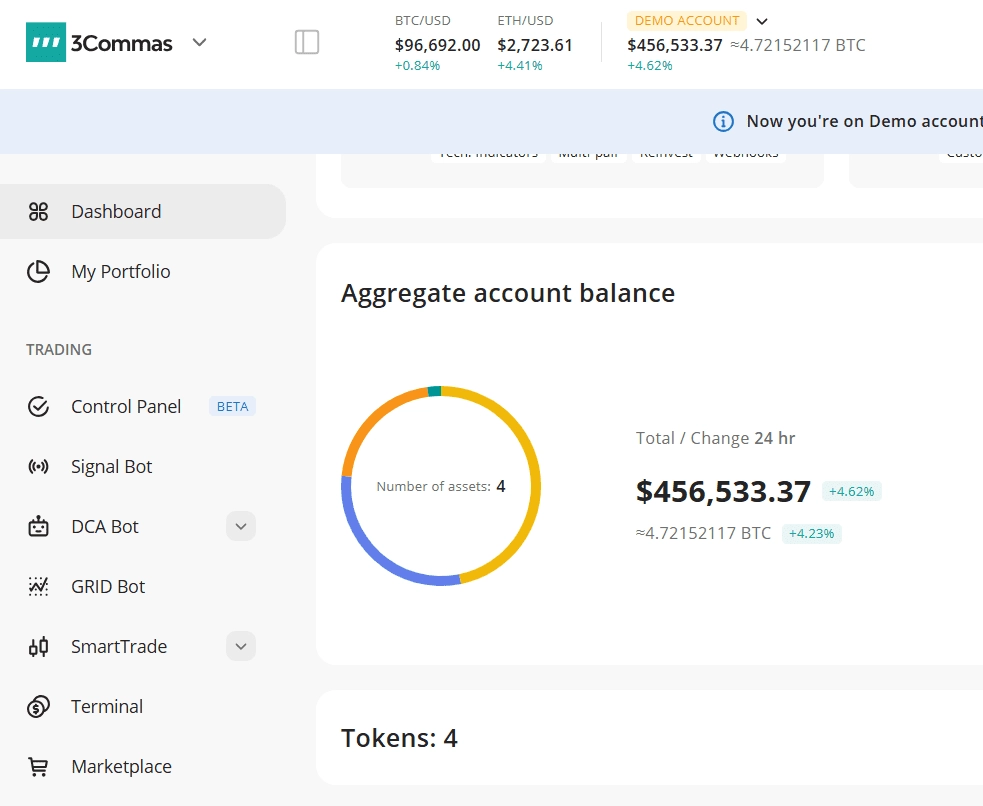The height and width of the screenshot is (806, 983).
Task: Click the header ≈4.72152117 BTC value
Action: tap(797, 45)
